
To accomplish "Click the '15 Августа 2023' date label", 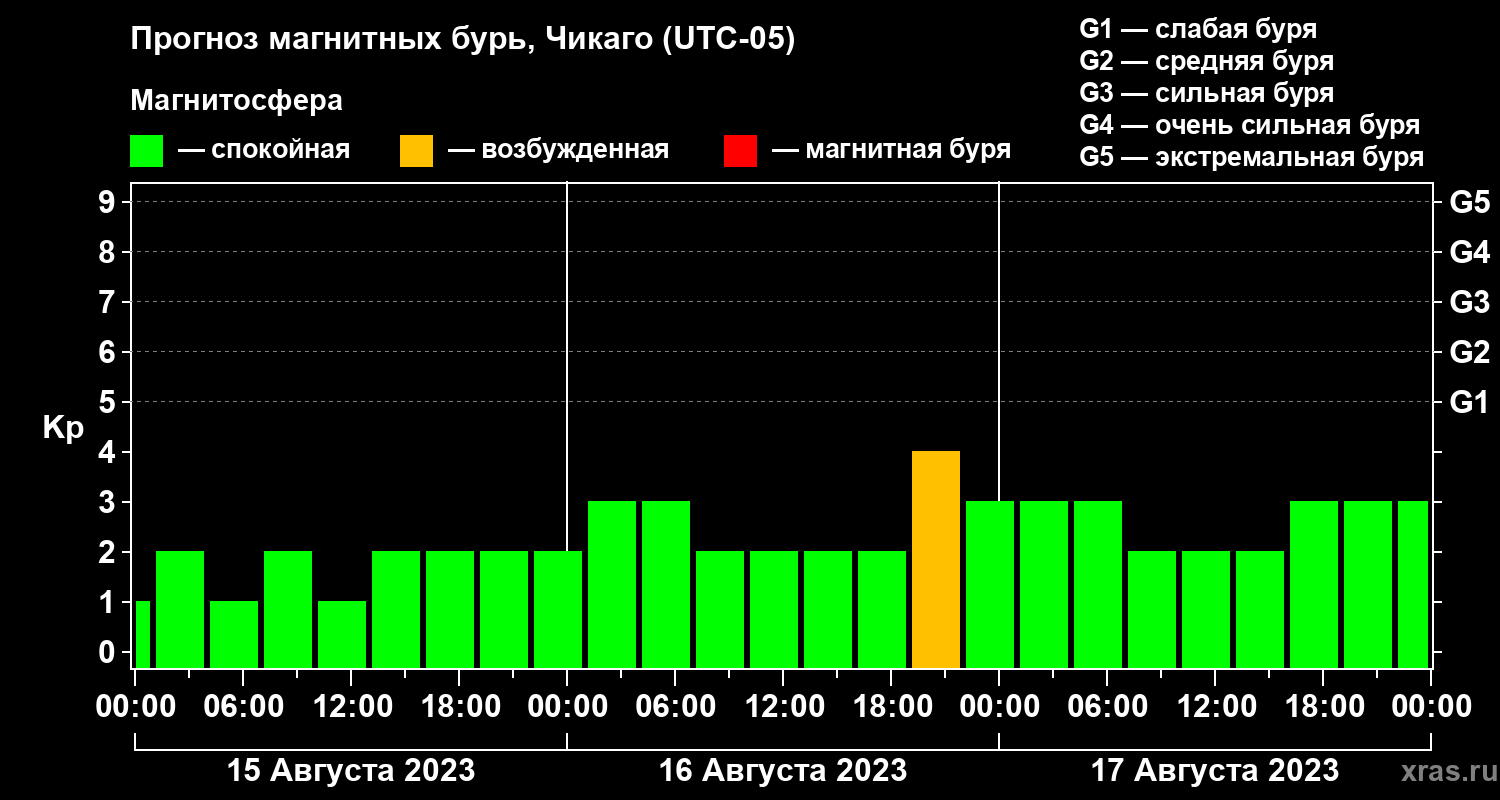I will tap(351, 771).
